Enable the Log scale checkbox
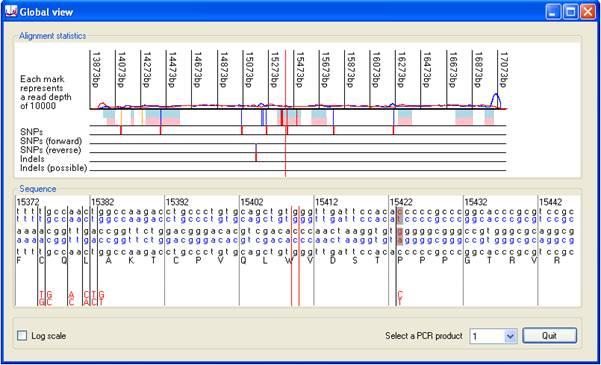The width and height of the screenshot is (601, 365). [23, 336]
